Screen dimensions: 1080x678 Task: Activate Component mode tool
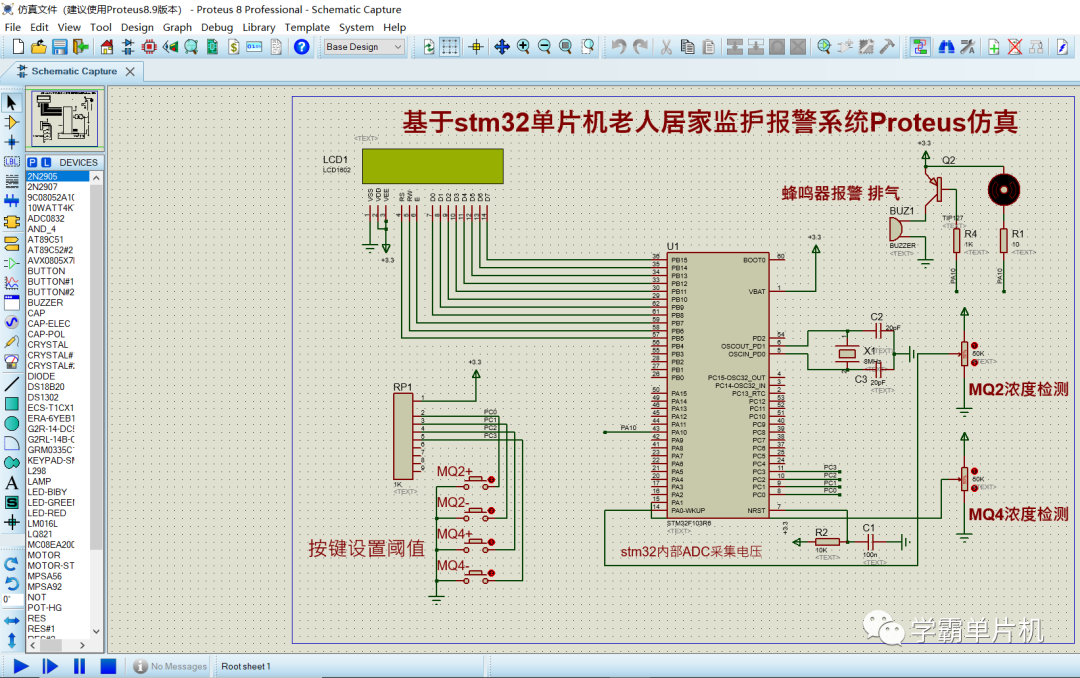pos(12,123)
